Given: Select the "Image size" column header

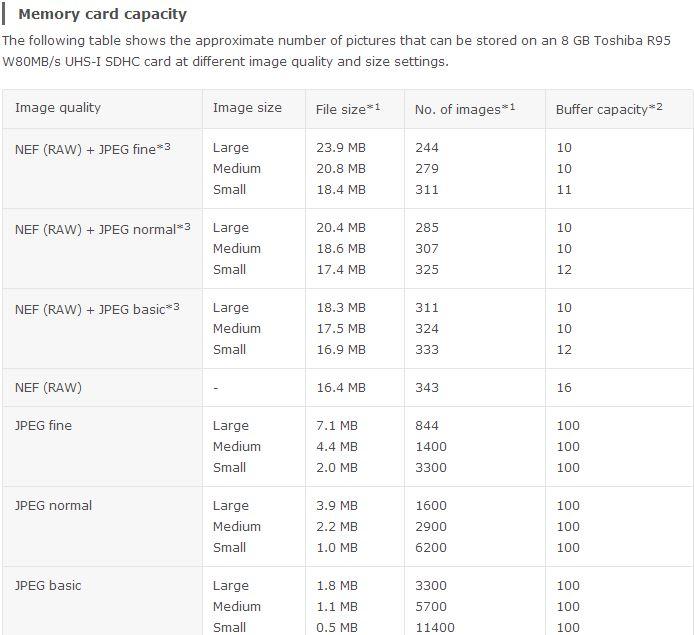Looking at the screenshot, I should click(247, 108).
